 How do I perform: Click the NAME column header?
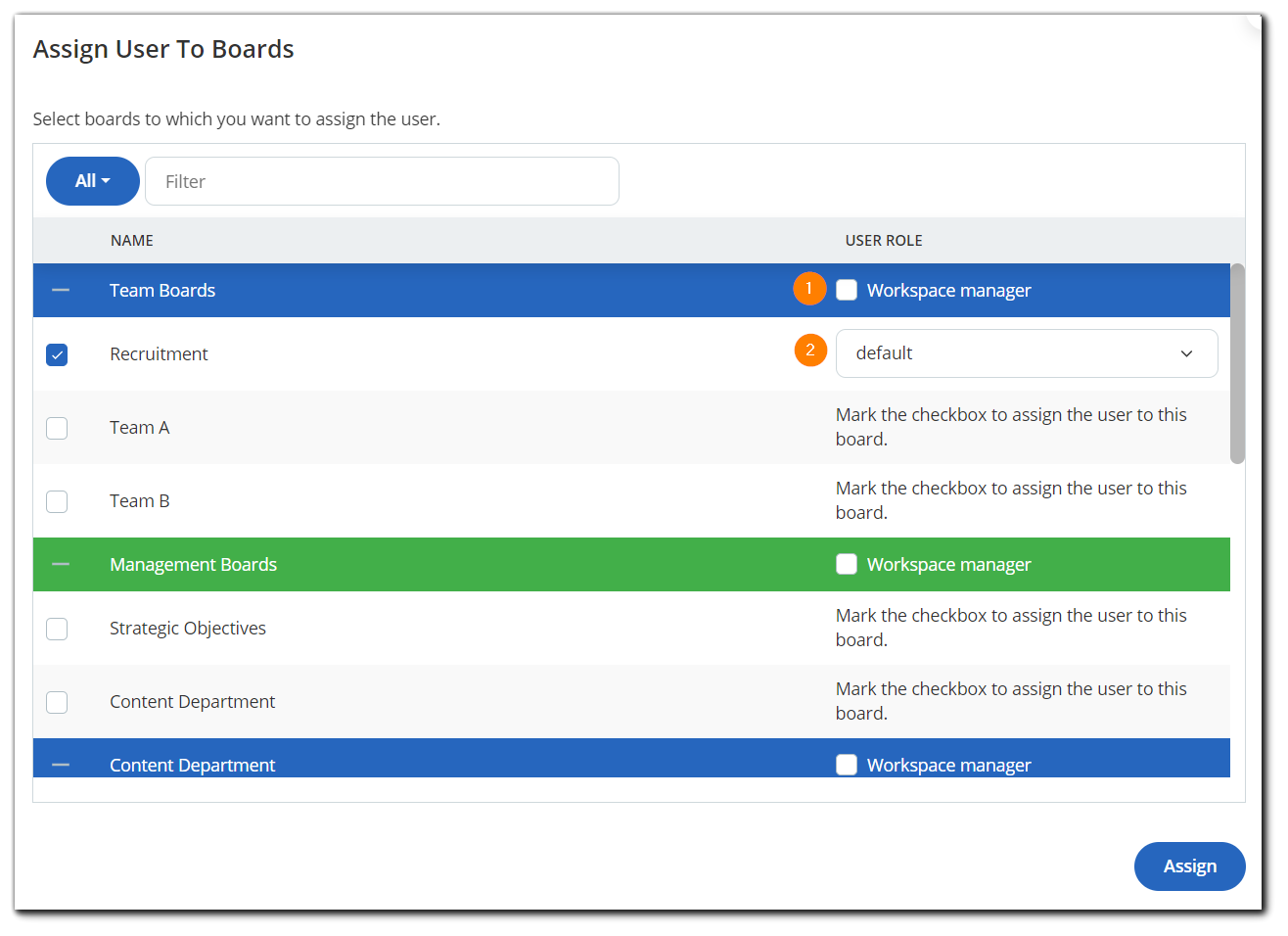[132, 241]
